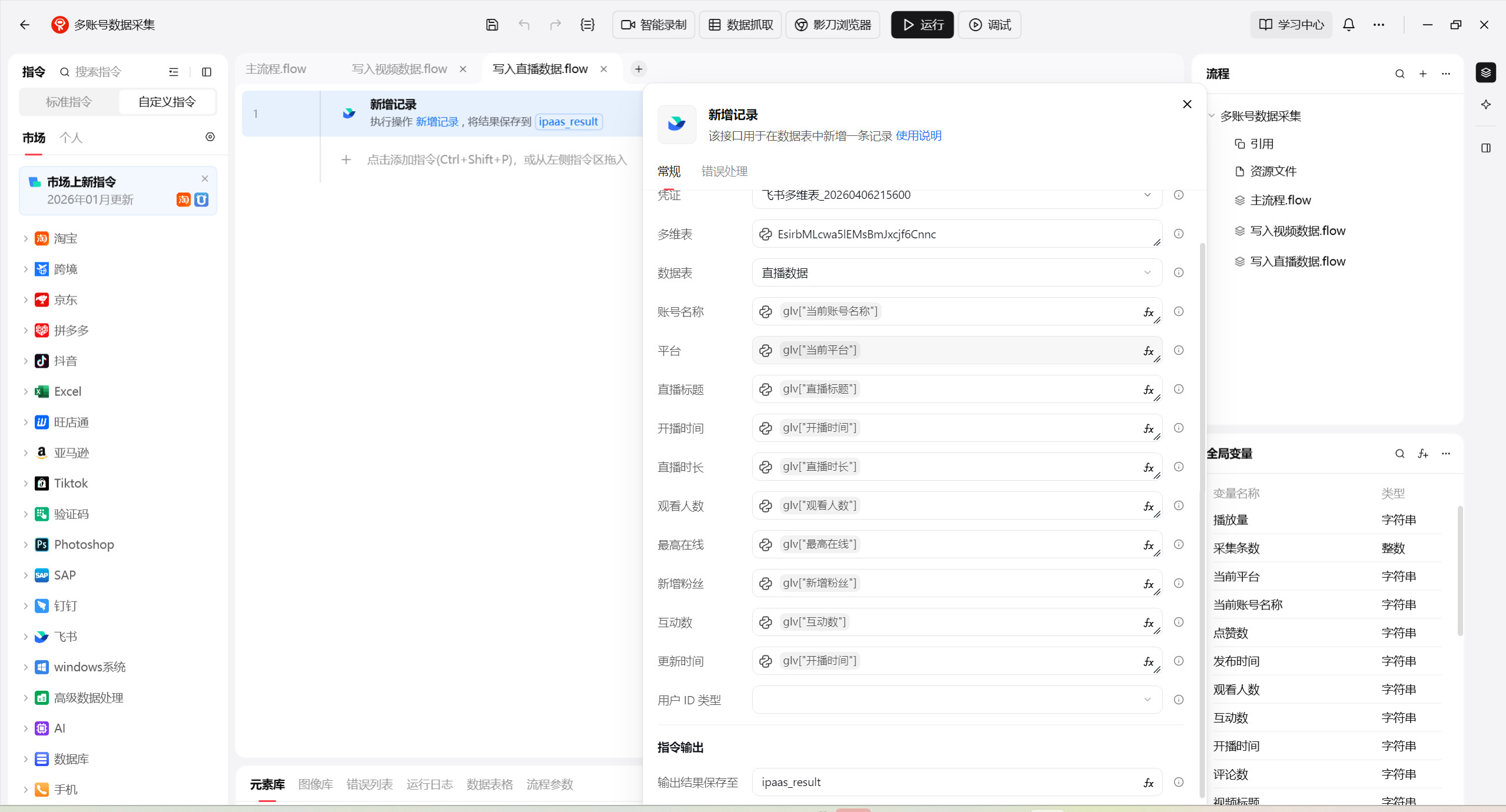This screenshot has height=812, width=1506.
Task: Open 写入视频数据.flow tab
Action: click(400, 69)
